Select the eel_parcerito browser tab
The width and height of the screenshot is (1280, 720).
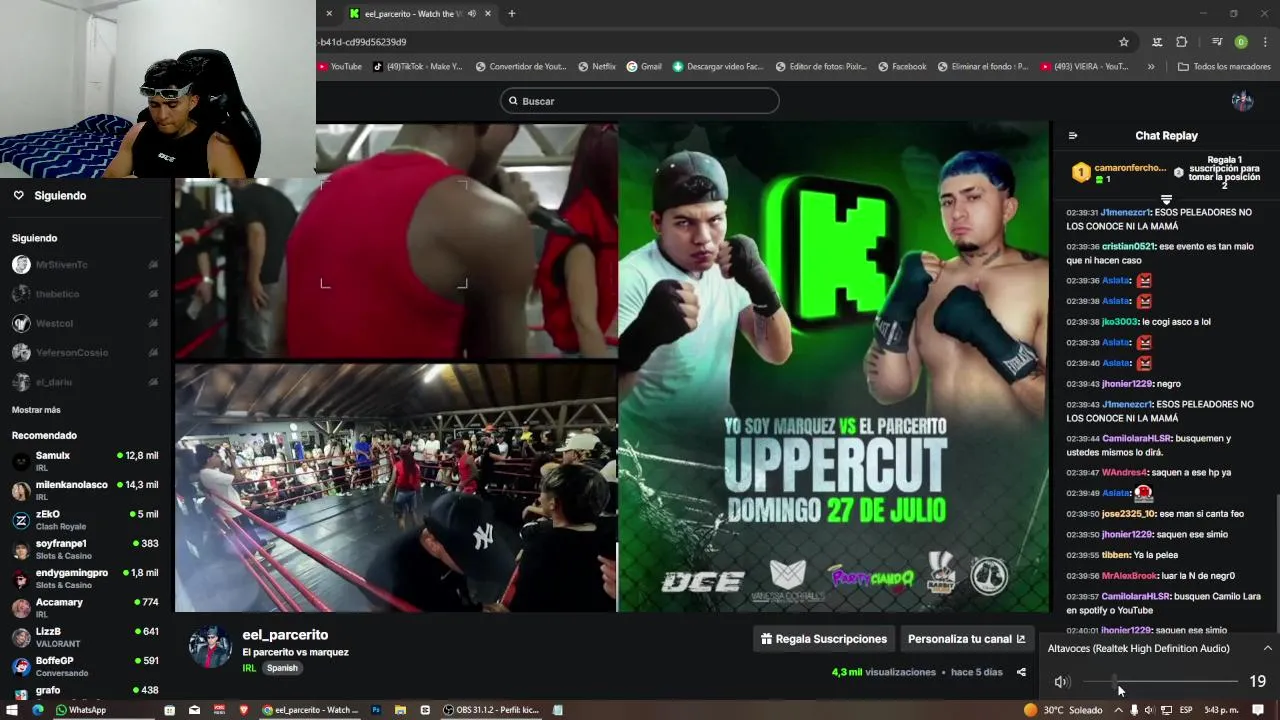tap(420, 14)
